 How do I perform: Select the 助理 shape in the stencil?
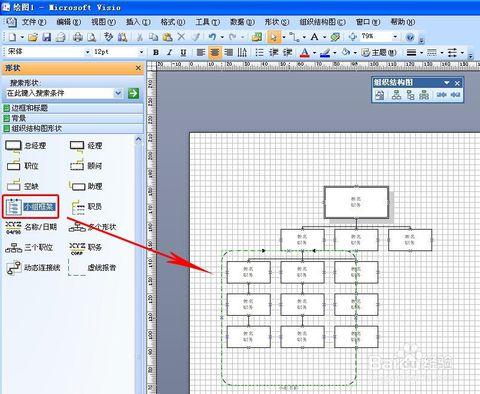coord(86,186)
